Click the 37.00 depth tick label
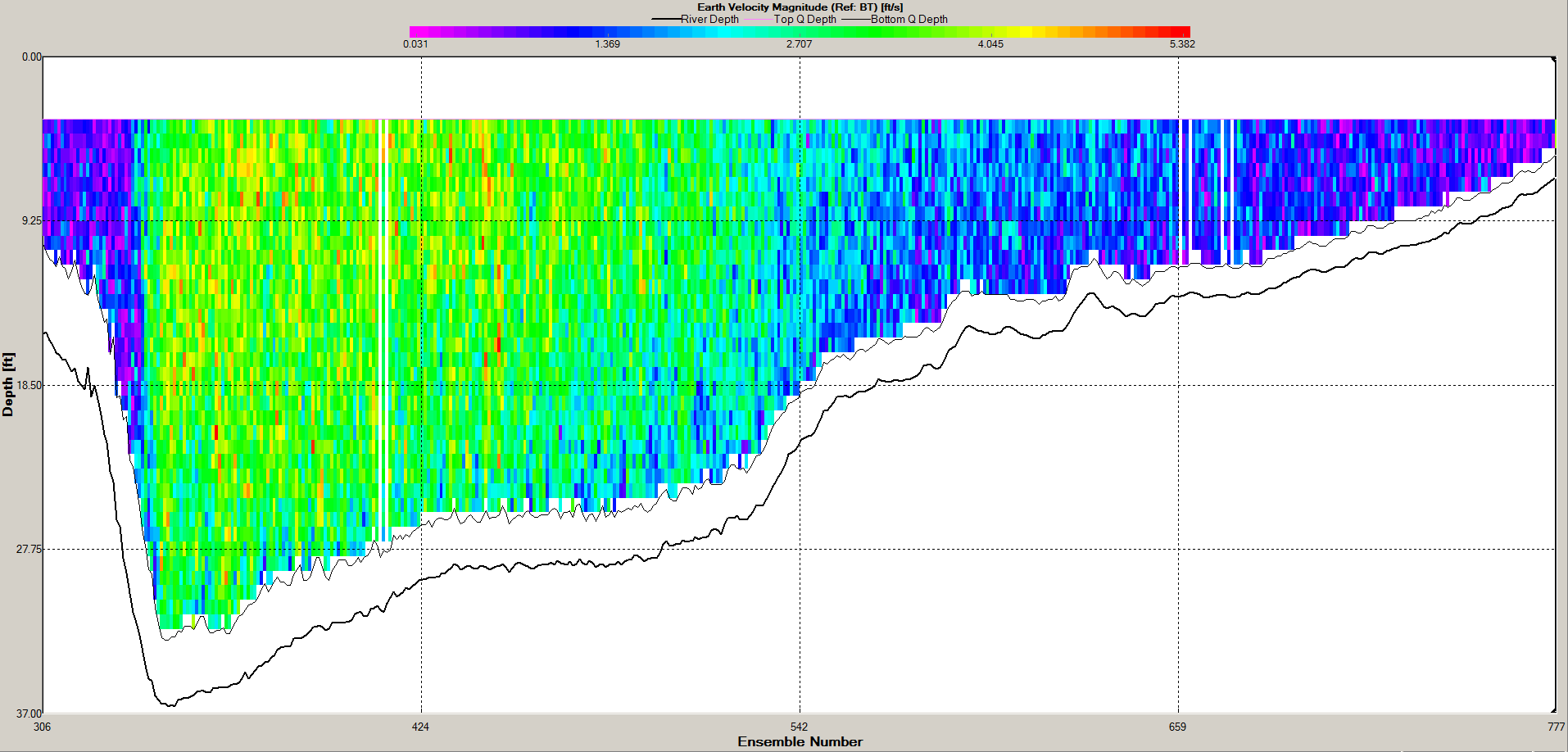The width and height of the screenshot is (1568, 752). 29,713
